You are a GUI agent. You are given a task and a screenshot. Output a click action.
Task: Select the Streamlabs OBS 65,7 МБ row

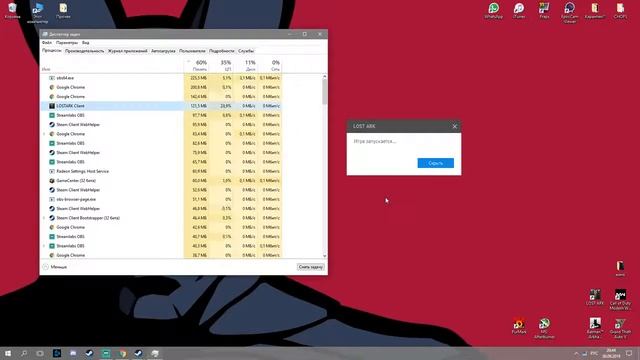(161, 162)
